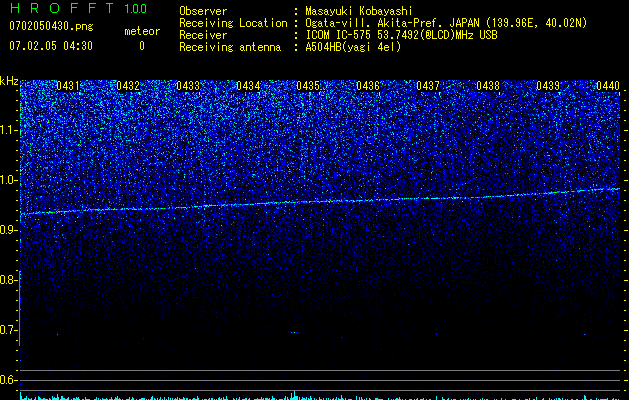This screenshot has width=629, height=400.
Task: Click time marker 0438
Action: point(488,86)
